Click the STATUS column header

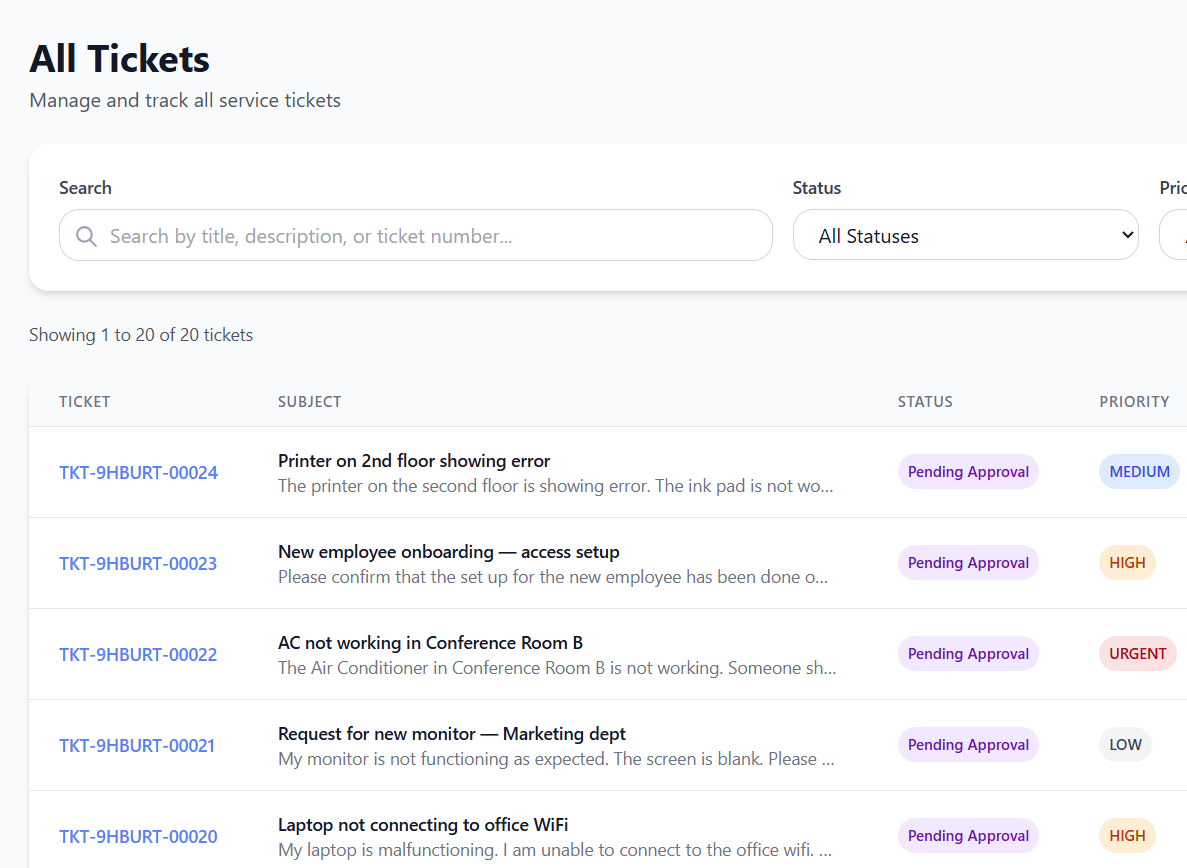point(925,402)
